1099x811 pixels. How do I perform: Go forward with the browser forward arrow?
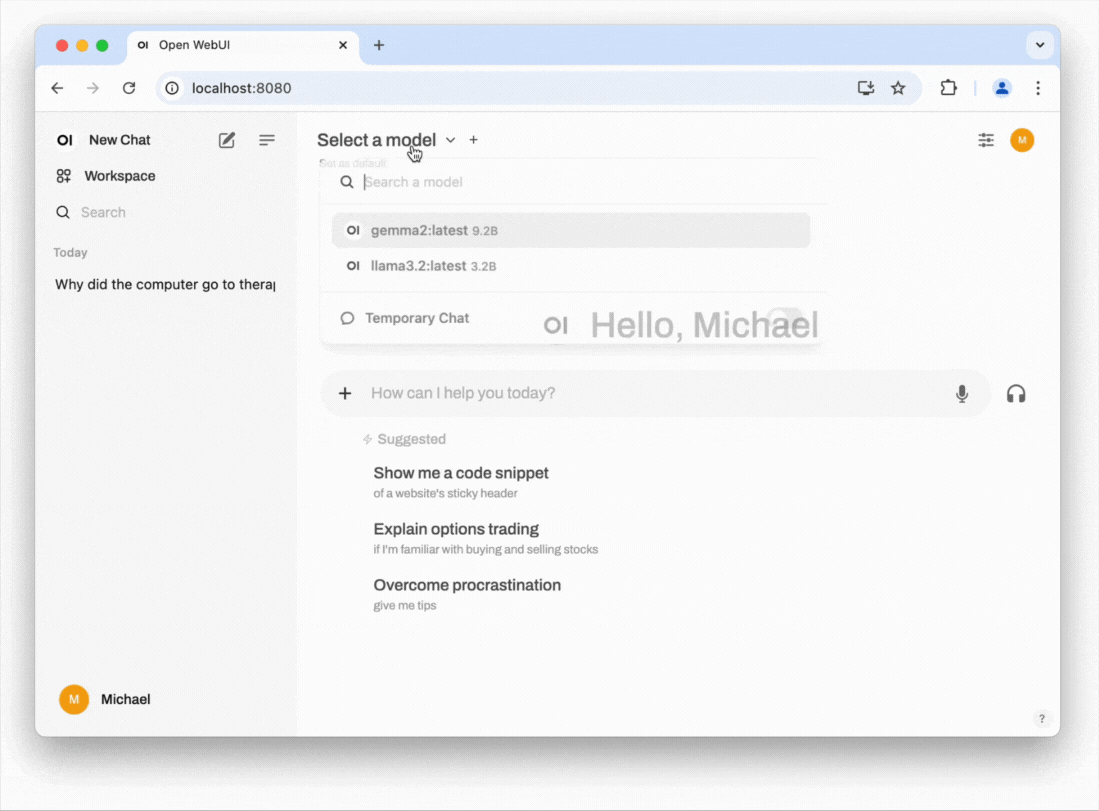coord(93,88)
